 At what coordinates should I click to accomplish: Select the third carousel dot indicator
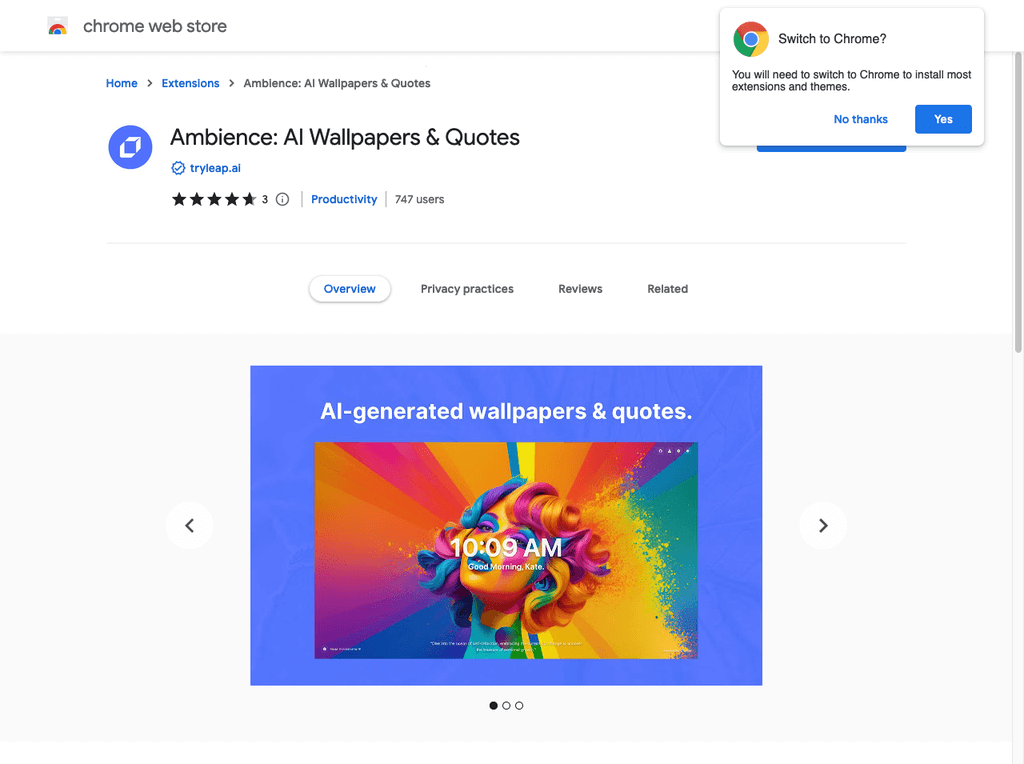click(x=519, y=705)
